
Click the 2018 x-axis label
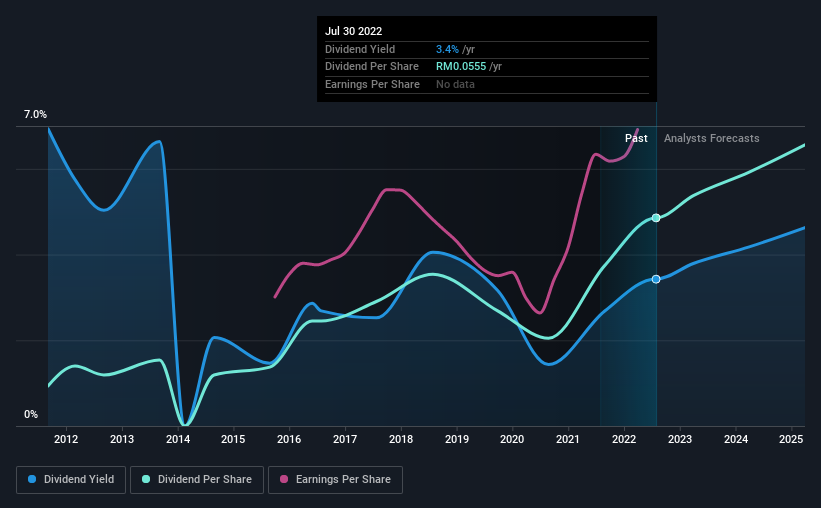[401, 439]
